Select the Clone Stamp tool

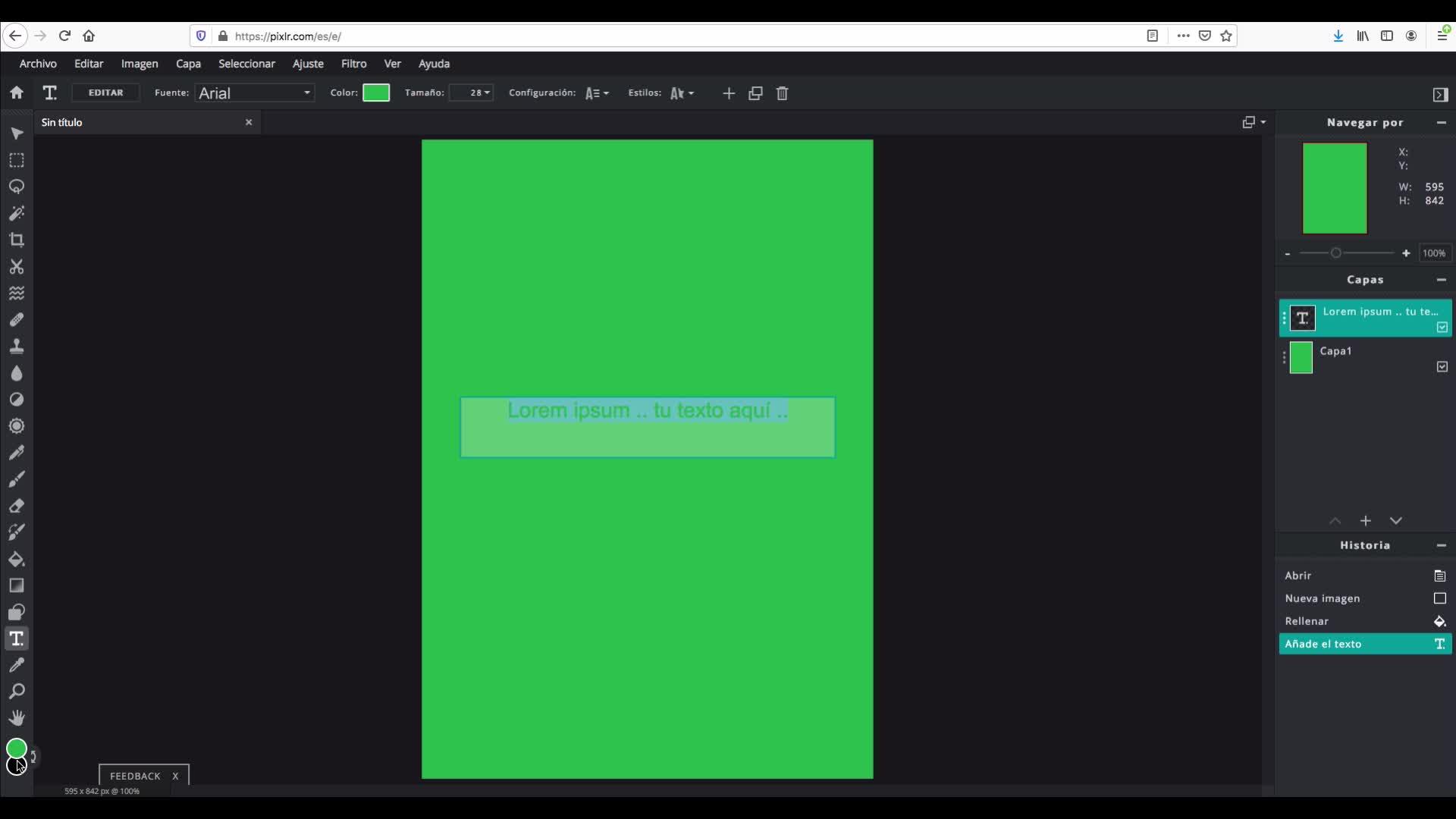tap(17, 346)
